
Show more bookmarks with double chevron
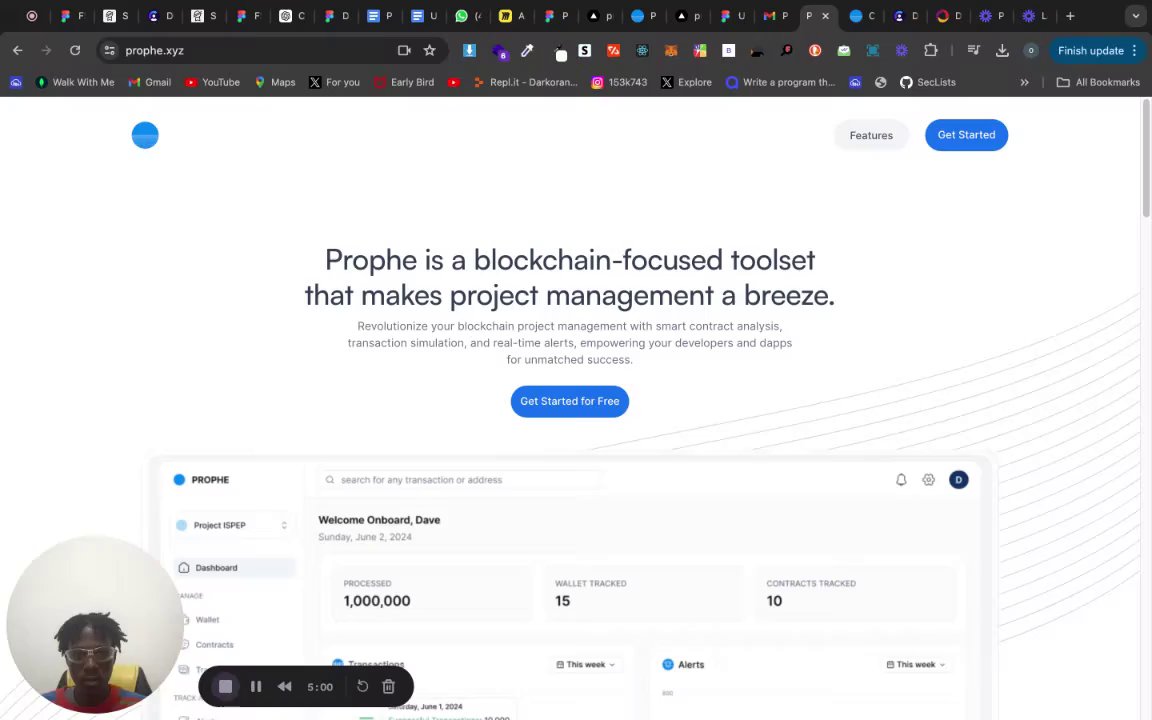pos(1024,82)
